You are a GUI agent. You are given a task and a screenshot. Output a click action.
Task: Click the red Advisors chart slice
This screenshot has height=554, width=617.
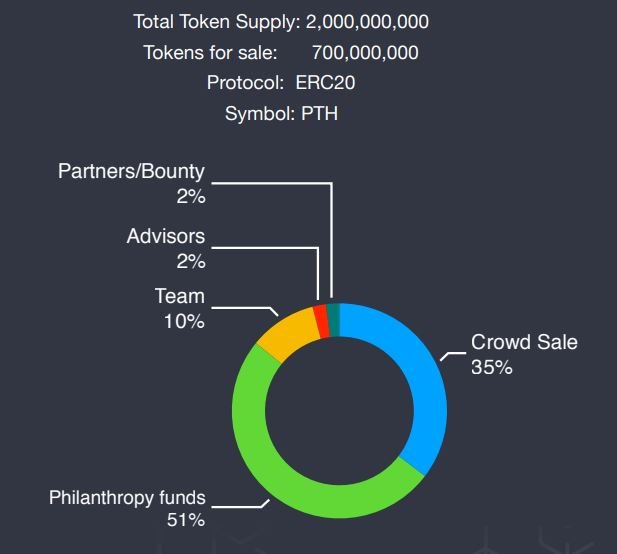[x=322, y=321]
